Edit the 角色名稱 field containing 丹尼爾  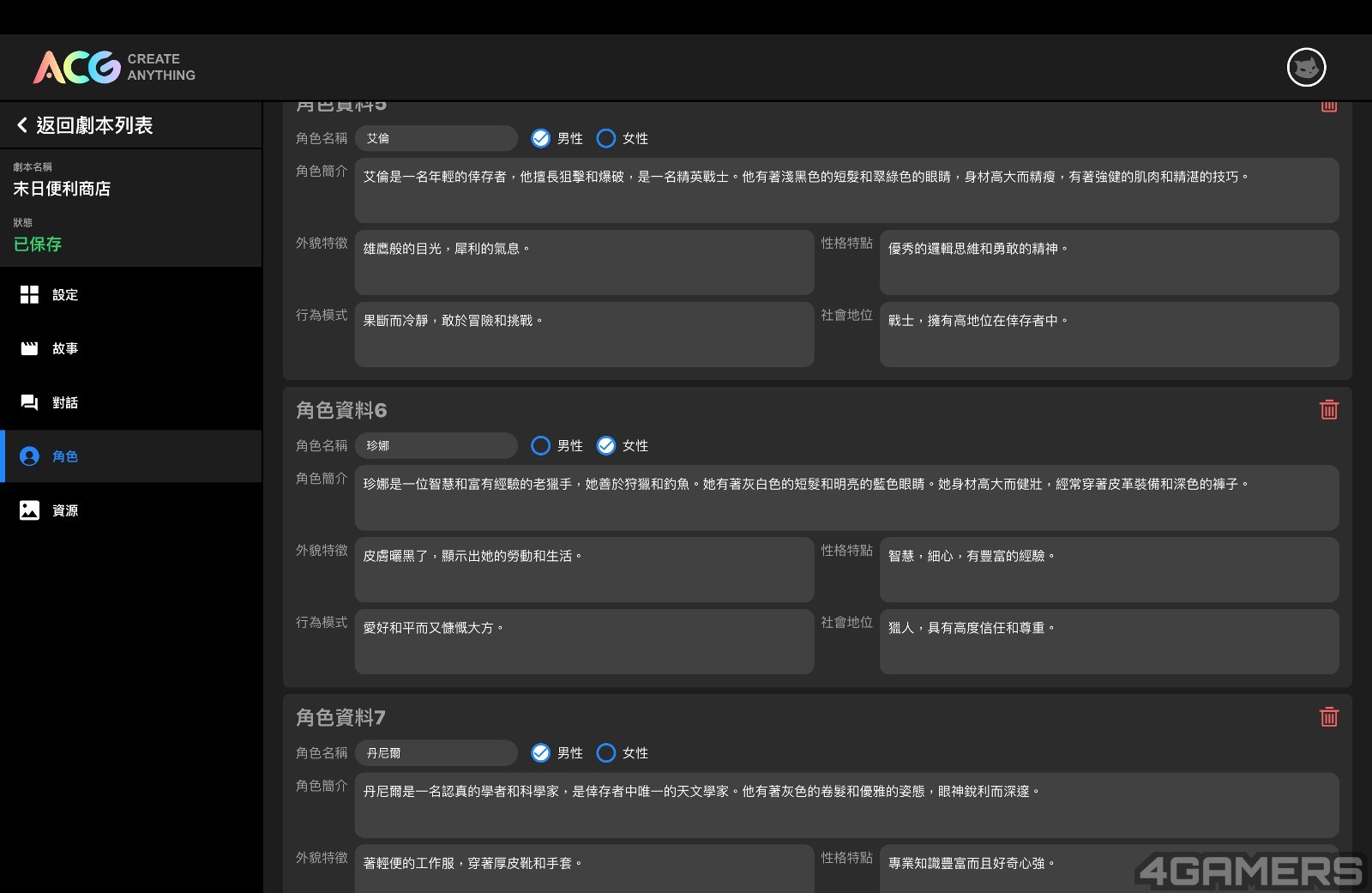[436, 752]
